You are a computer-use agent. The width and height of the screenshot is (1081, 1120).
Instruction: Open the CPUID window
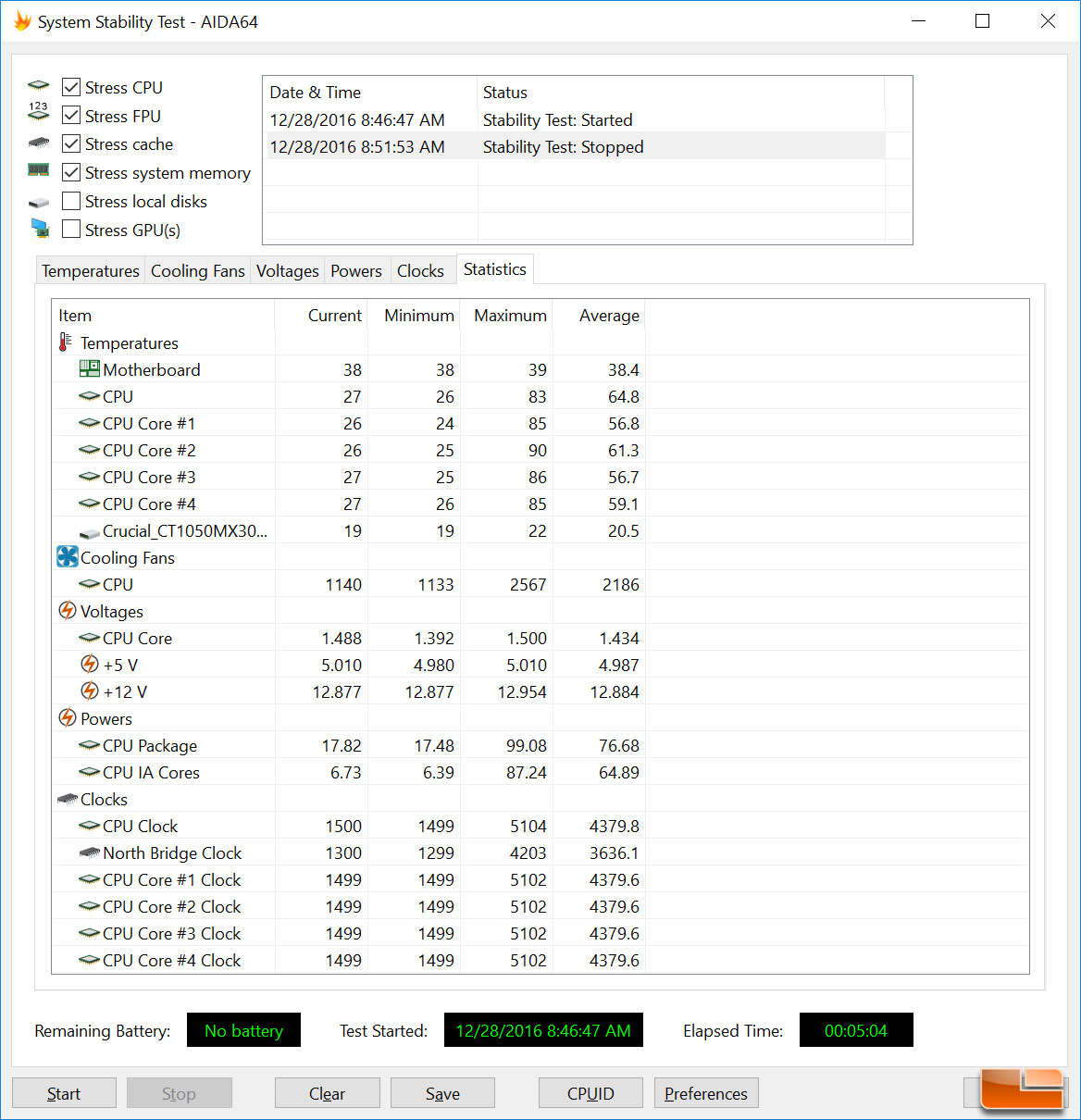click(590, 1093)
